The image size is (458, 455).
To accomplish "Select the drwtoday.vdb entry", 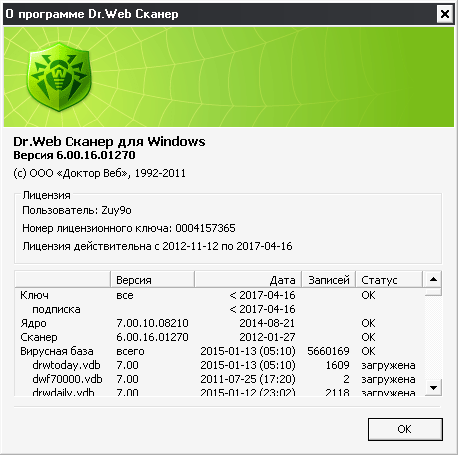I will (x=220, y=365).
